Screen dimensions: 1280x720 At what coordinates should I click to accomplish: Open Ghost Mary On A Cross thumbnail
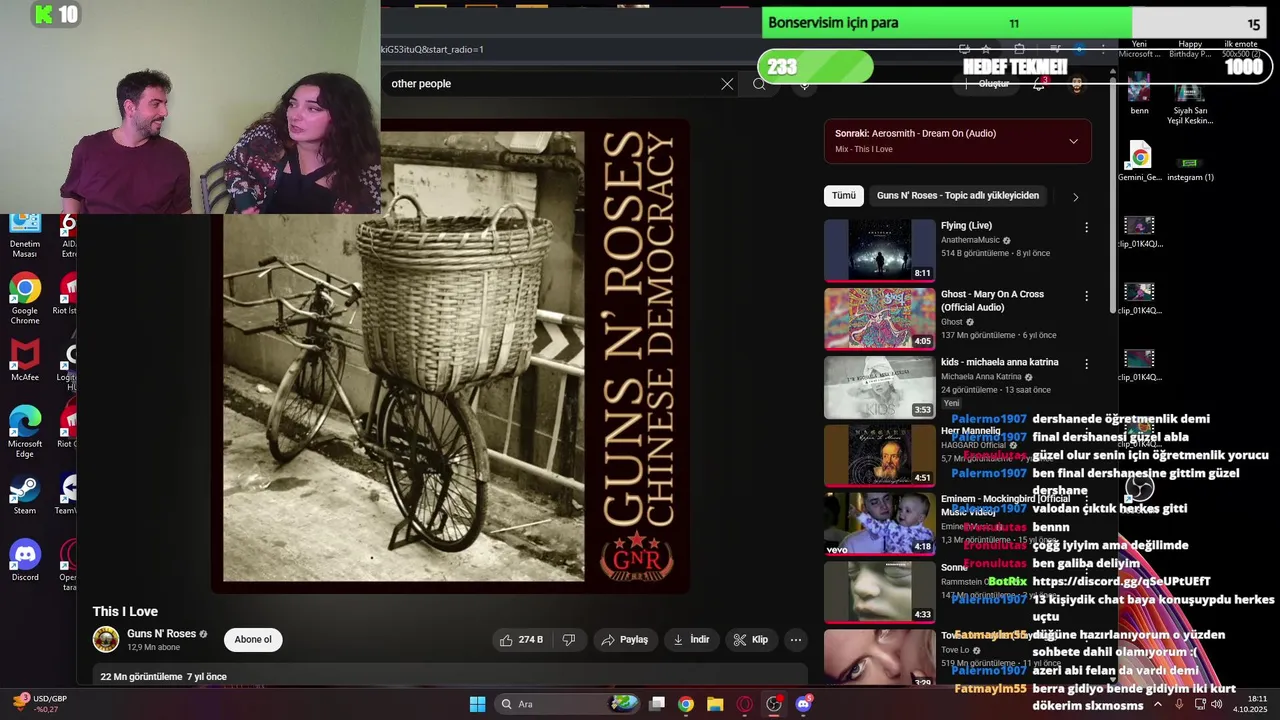coord(880,319)
